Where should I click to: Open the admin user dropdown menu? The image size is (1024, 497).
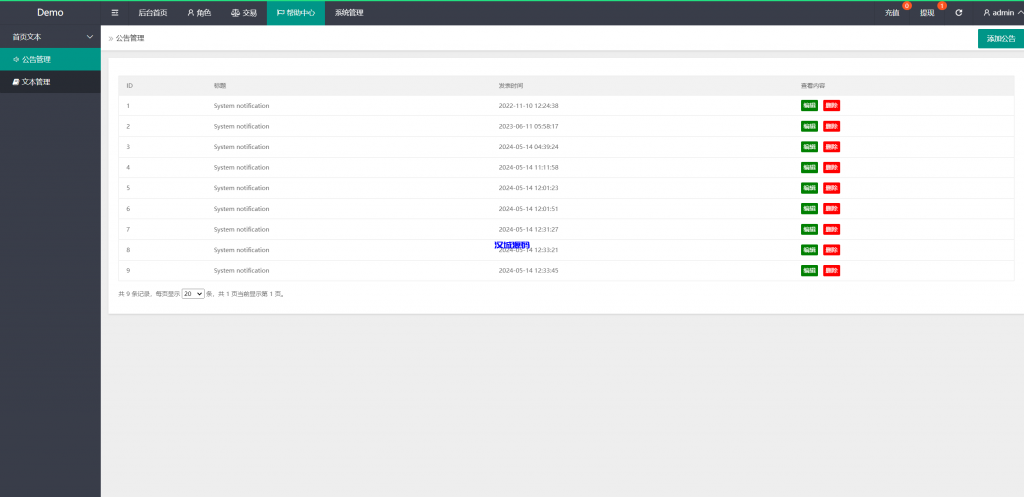[x=1002, y=13]
